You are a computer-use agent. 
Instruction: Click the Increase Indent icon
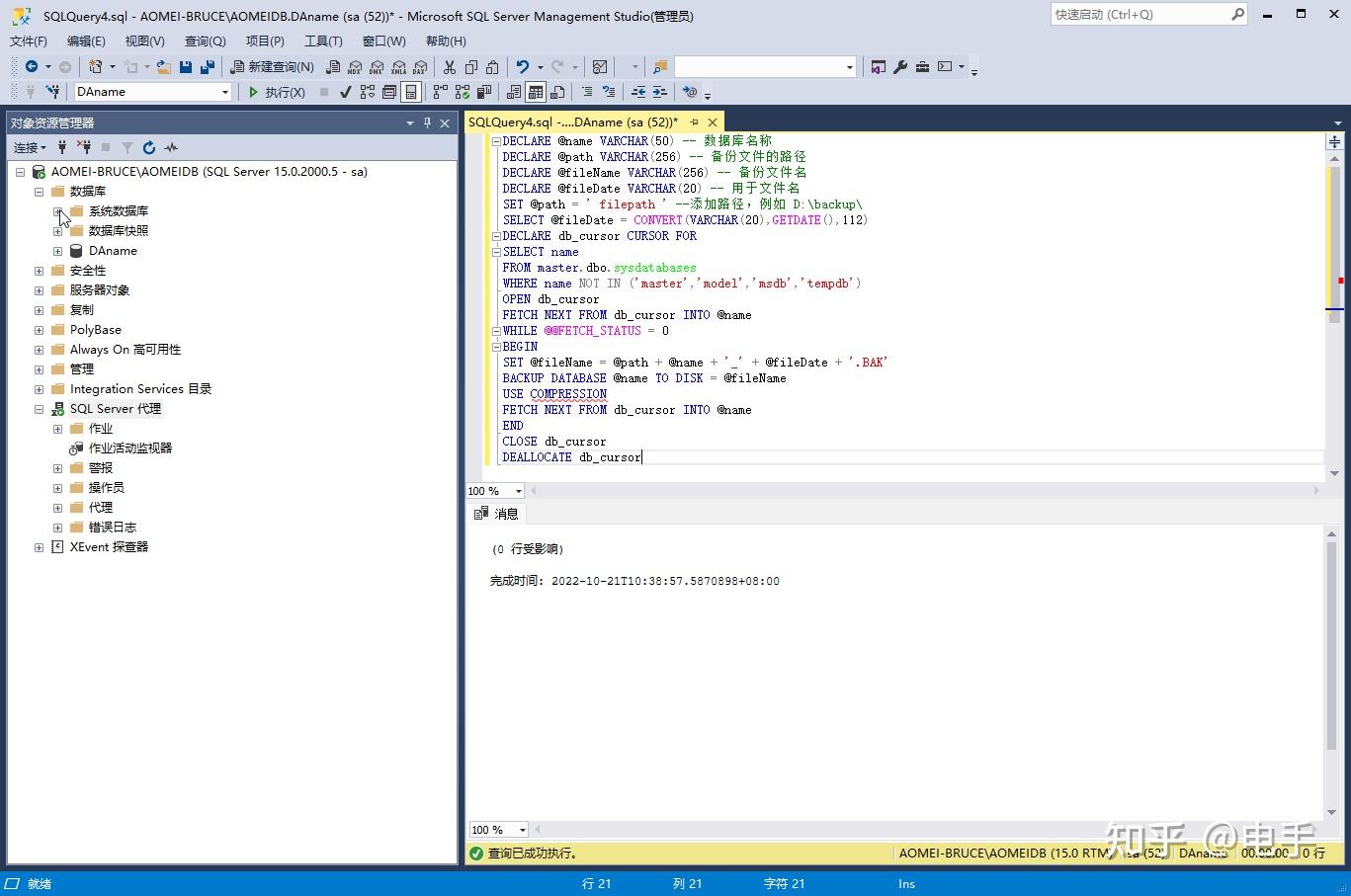point(660,92)
